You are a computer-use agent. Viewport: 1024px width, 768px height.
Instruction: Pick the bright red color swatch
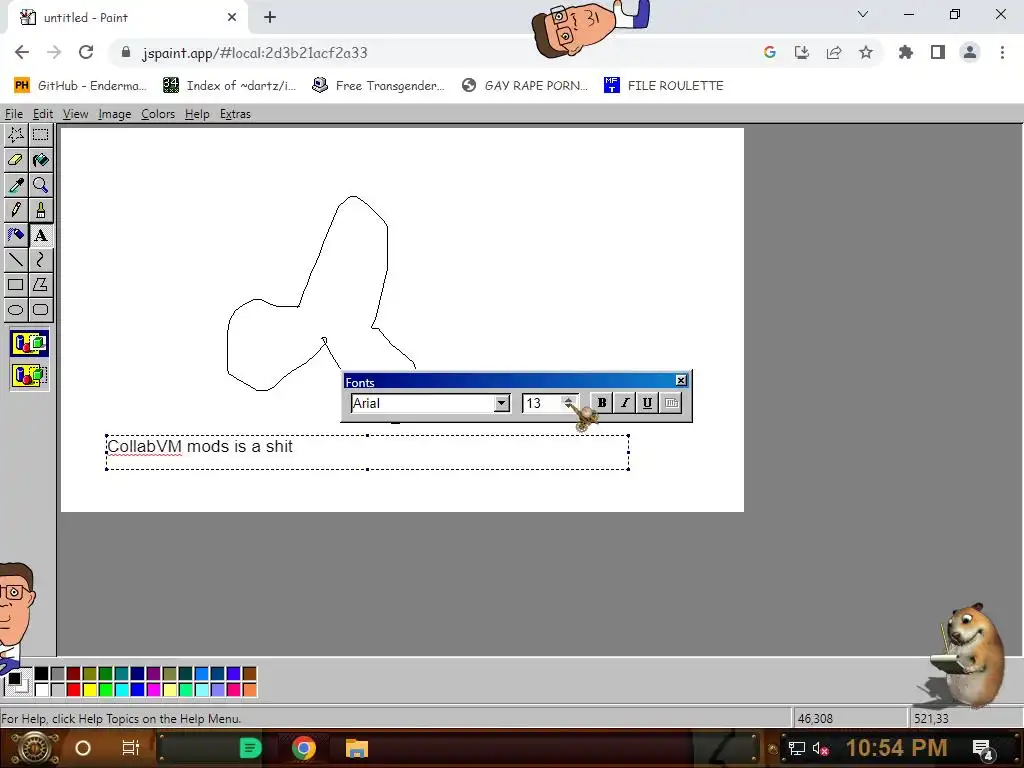(73, 690)
